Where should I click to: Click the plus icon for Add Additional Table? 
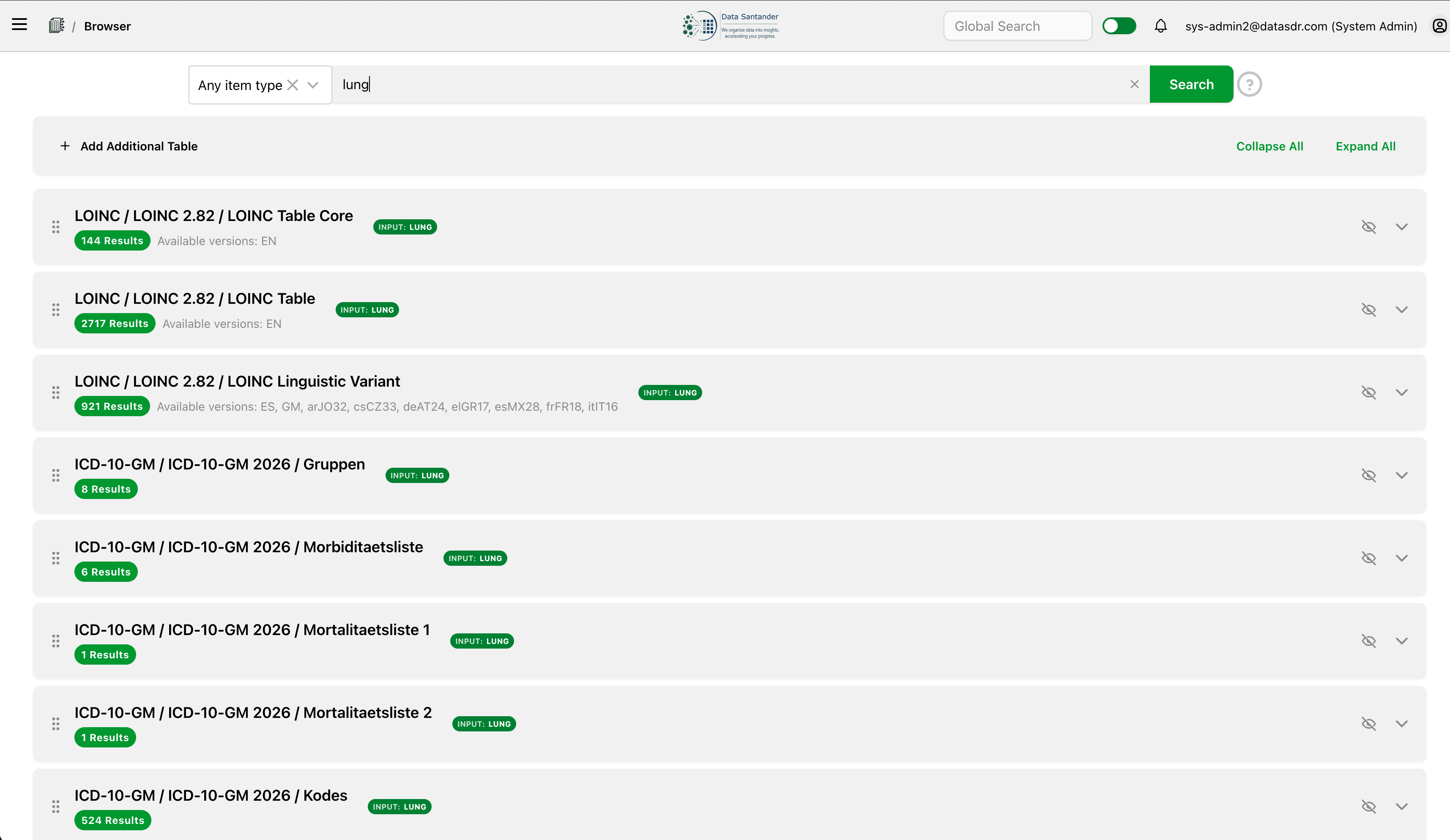[x=65, y=146]
